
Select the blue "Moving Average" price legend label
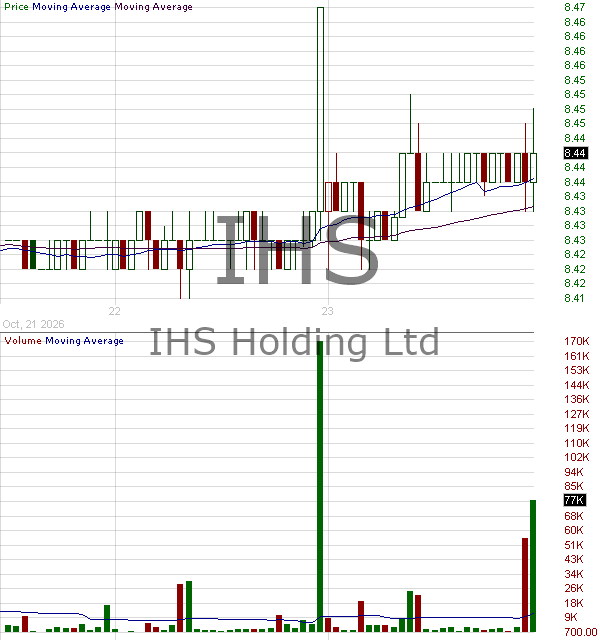pos(71,7)
